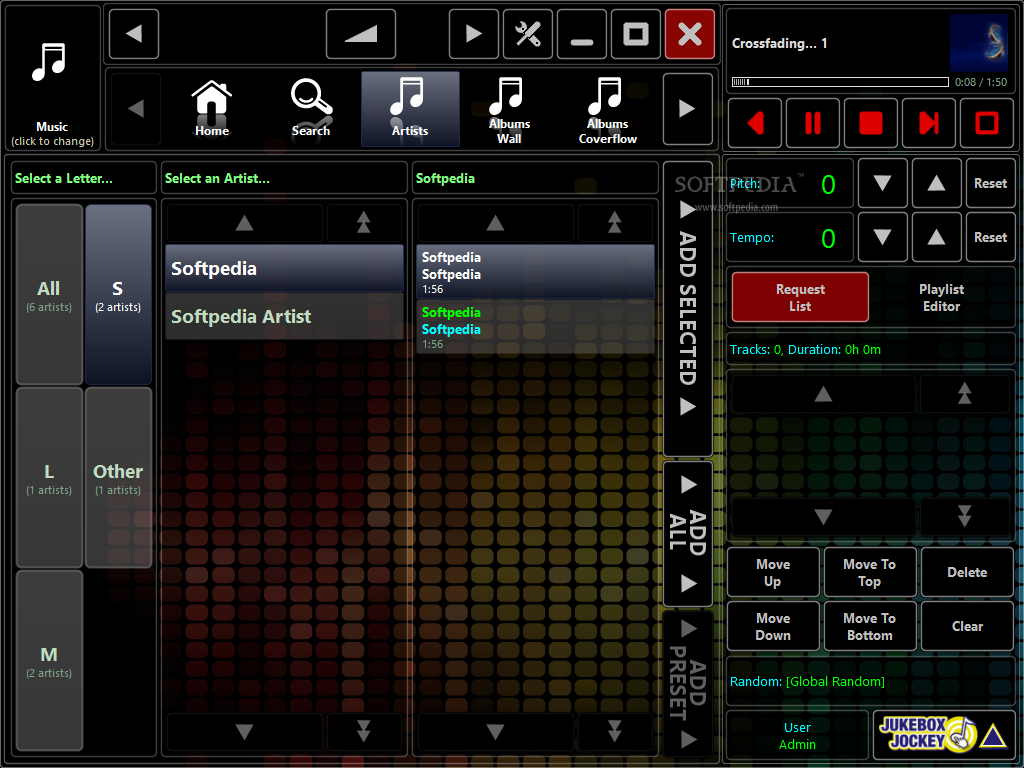Increase the Pitch value
This screenshot has height=768, width=1024.
coord(936,184)
